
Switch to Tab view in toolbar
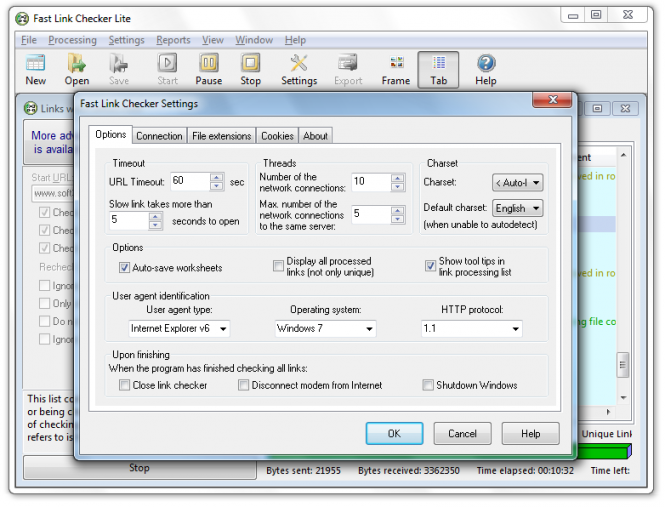439,70
